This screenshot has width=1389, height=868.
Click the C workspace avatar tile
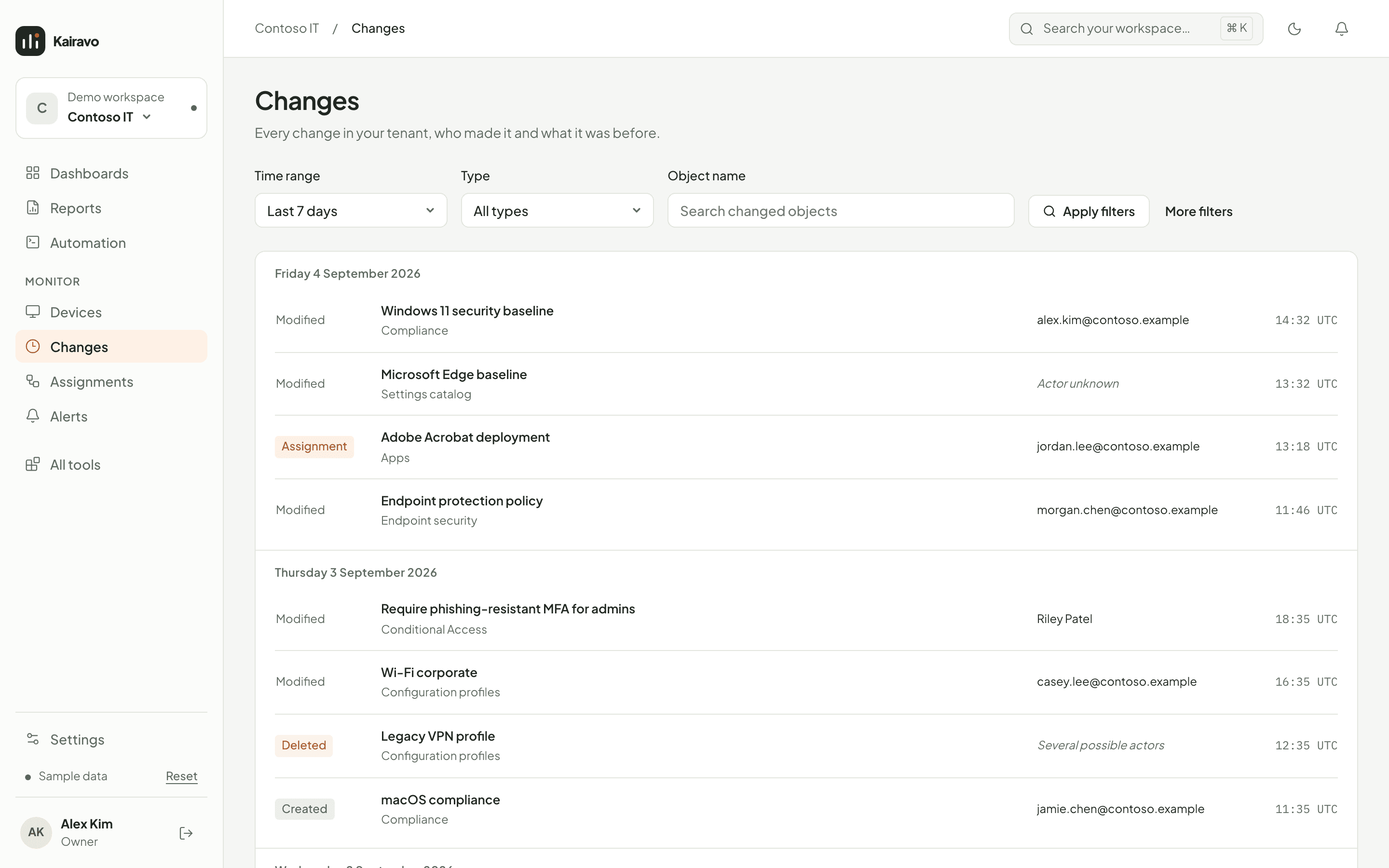[x=42, y=108]
